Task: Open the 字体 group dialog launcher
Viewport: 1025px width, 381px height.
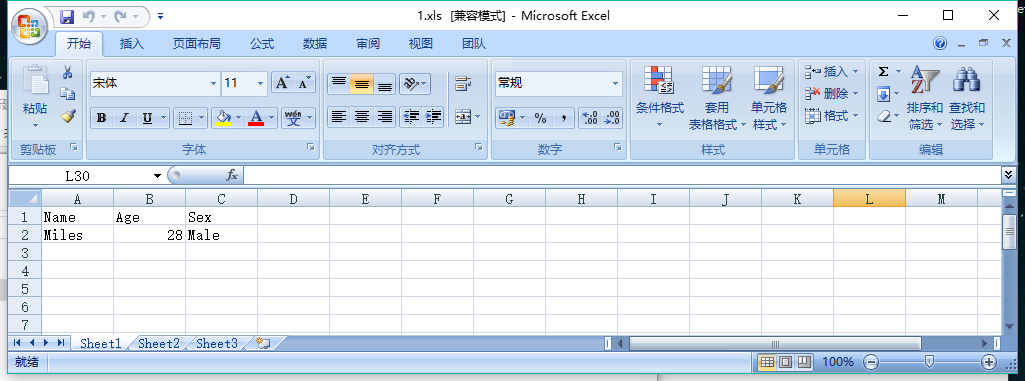Action: [311, 148]
